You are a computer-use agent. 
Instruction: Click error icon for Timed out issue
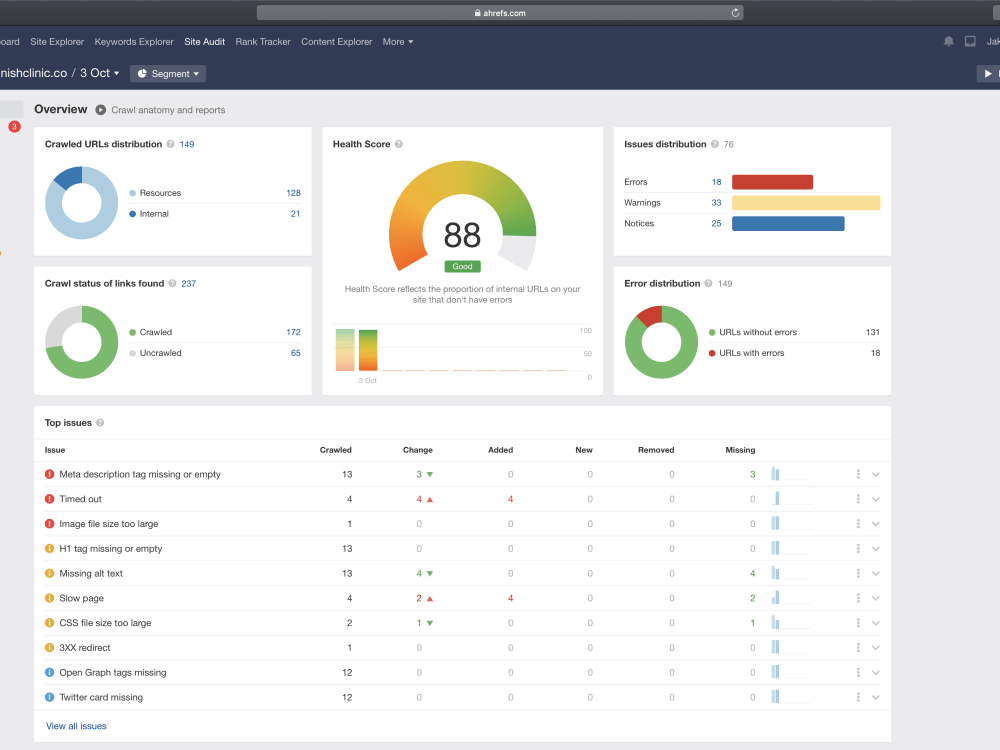point(50,499)
